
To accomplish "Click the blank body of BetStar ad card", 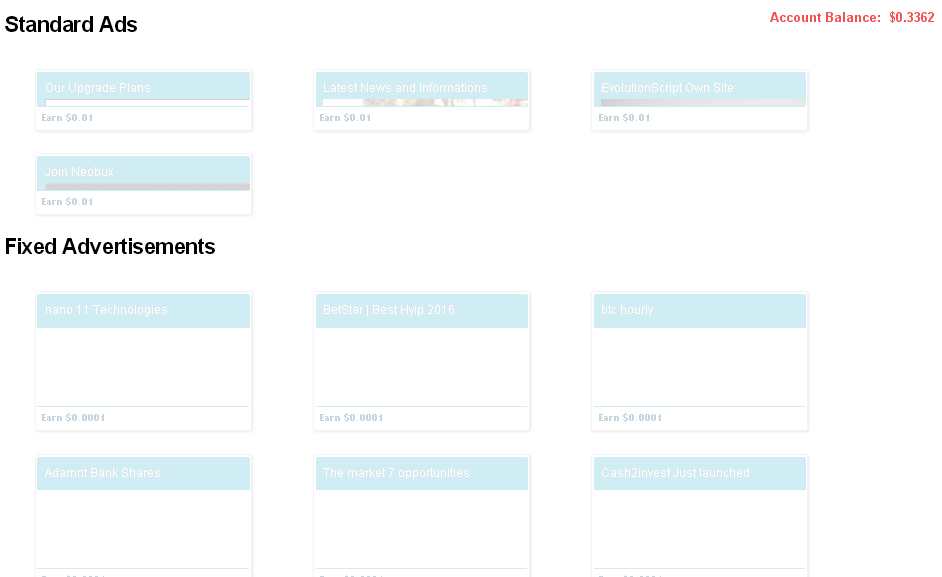I will pos(422,366).
